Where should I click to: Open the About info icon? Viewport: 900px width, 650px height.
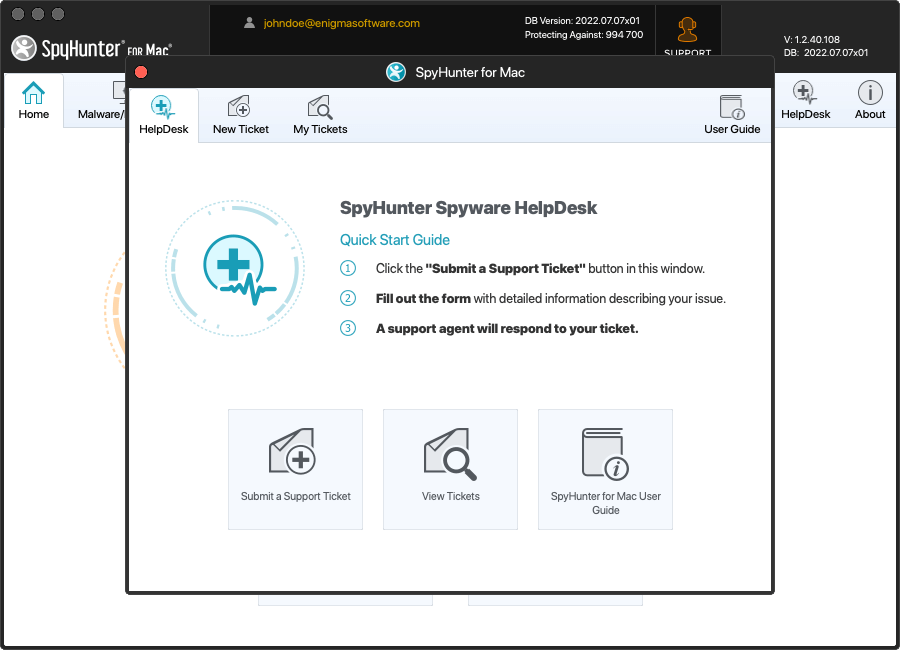point(869,94)
